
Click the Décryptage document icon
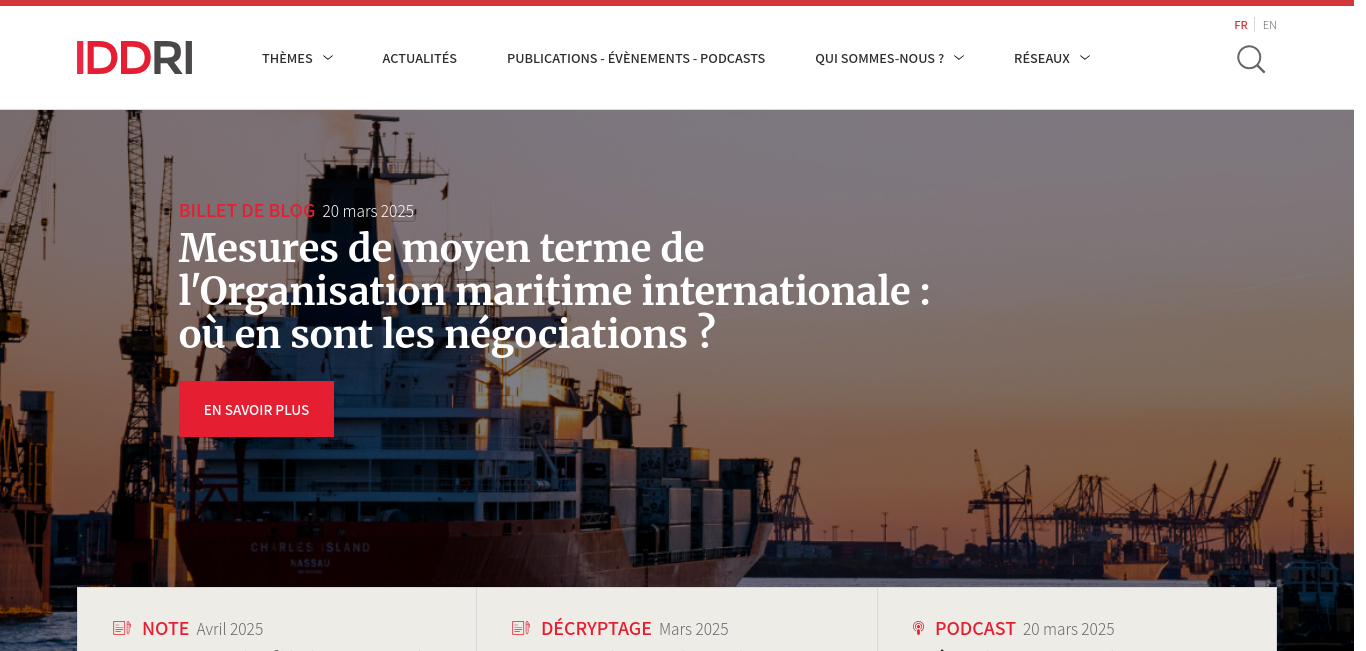point(521,628)
